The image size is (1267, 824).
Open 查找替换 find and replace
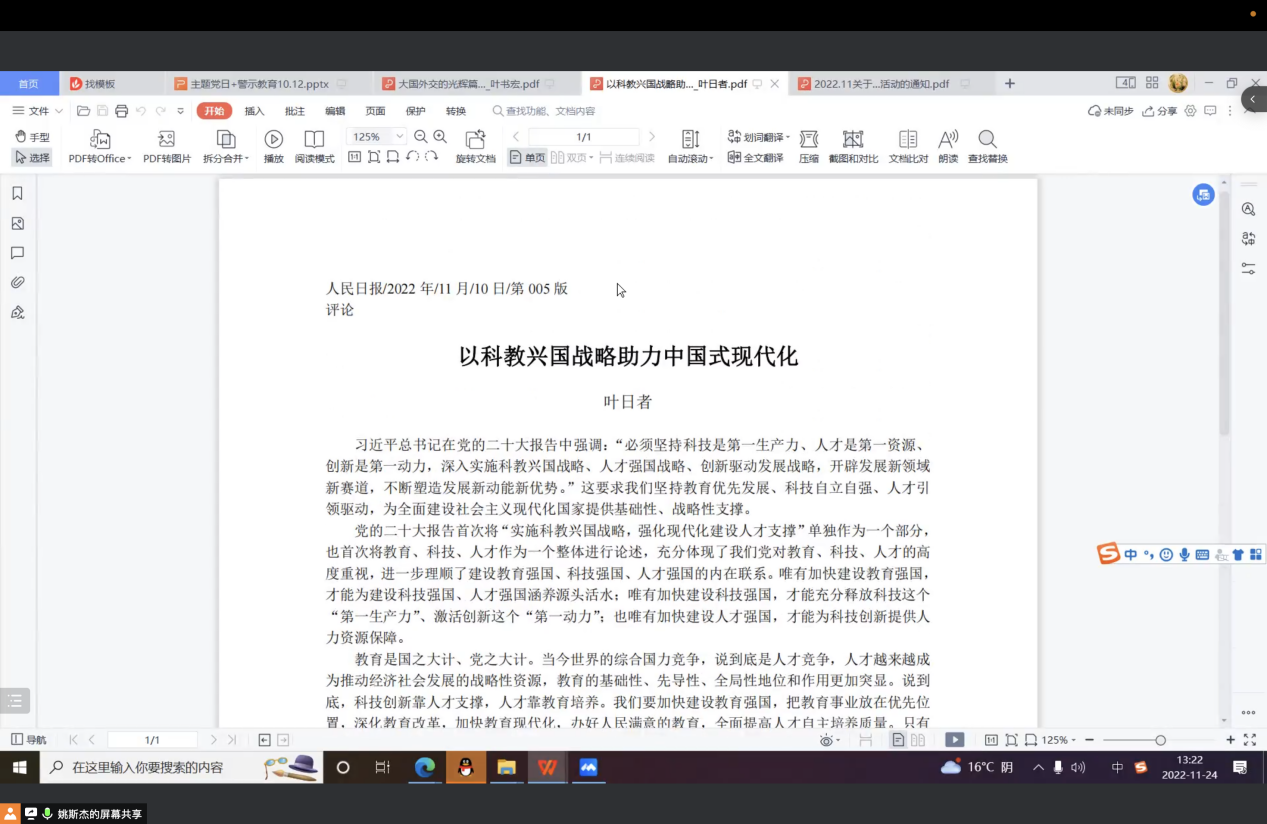[x=987, y=139]
